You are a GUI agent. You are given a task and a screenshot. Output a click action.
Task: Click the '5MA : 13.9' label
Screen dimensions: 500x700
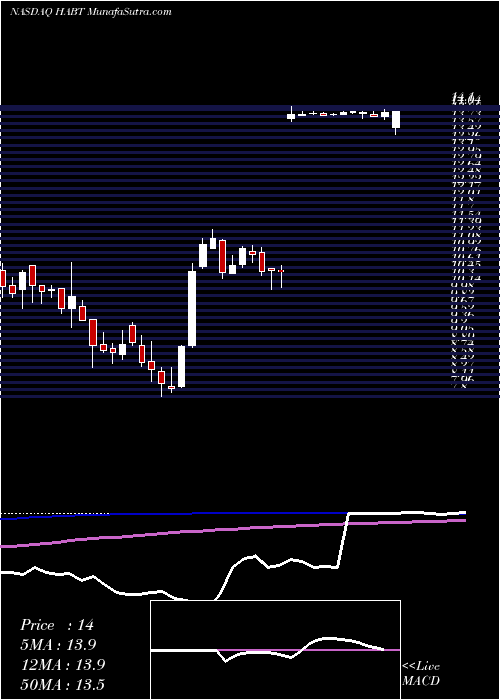[x=58, y=645]
